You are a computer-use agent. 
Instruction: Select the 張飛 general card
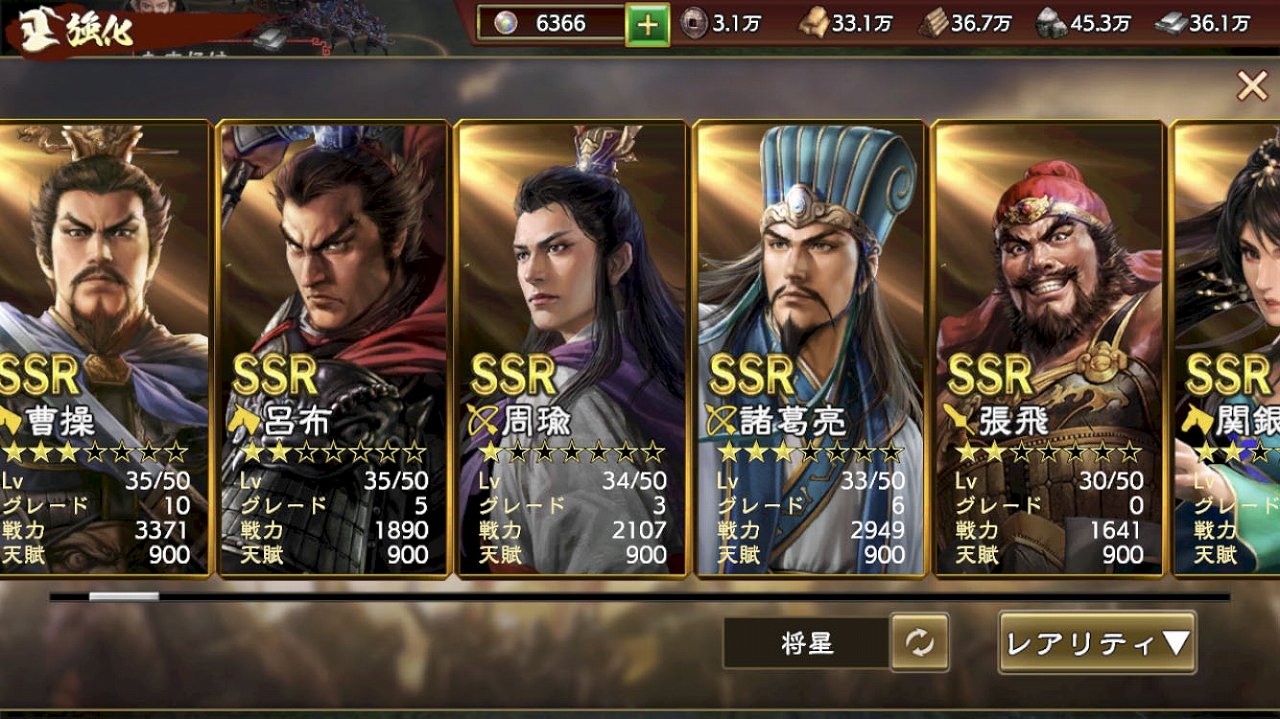(x=1049, y=348)
